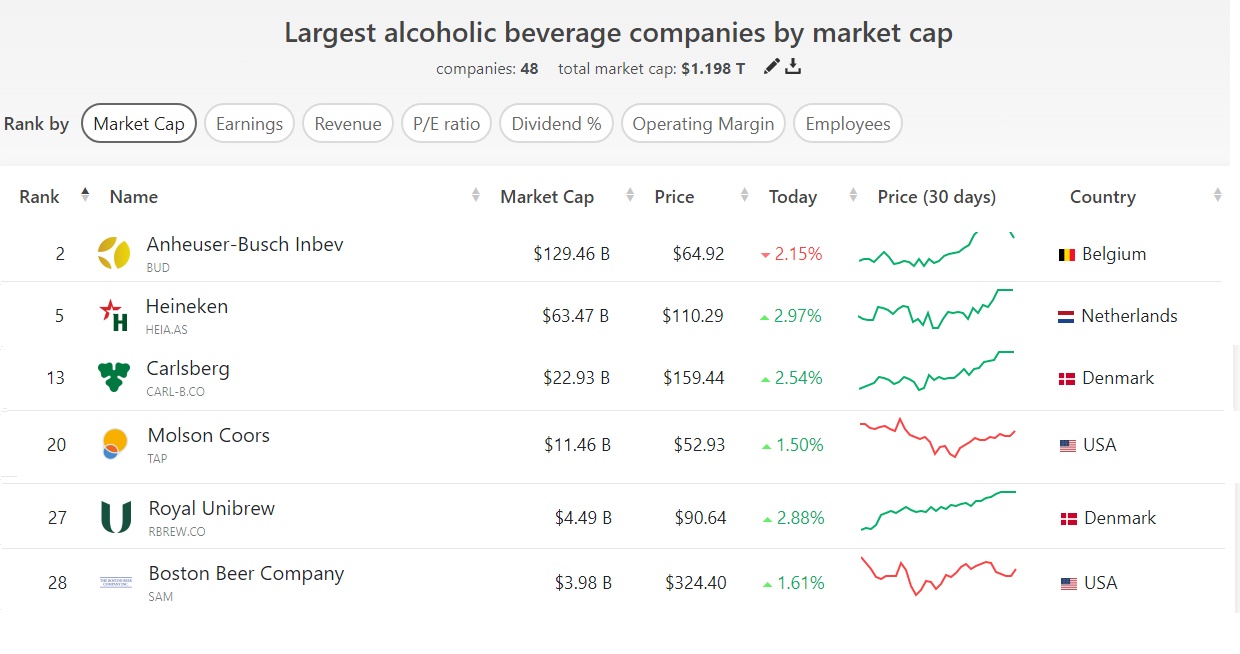Viewport: 1240px width, 654px height.
Task: Click the Molson Coors round logo
Action: 114,443
